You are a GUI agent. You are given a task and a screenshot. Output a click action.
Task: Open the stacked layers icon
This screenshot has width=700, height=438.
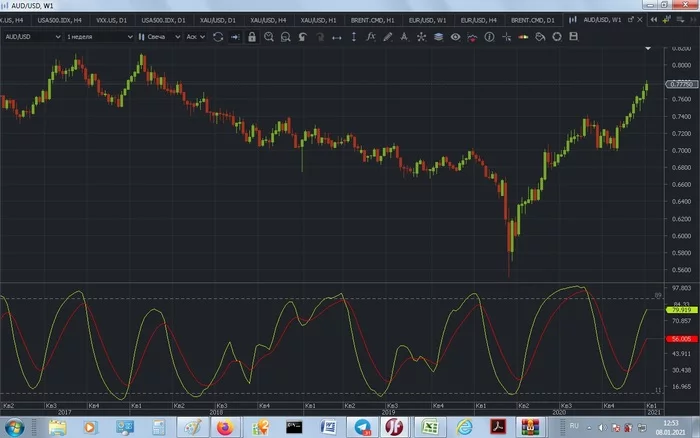pyautogui.click(x=438, y=37)
